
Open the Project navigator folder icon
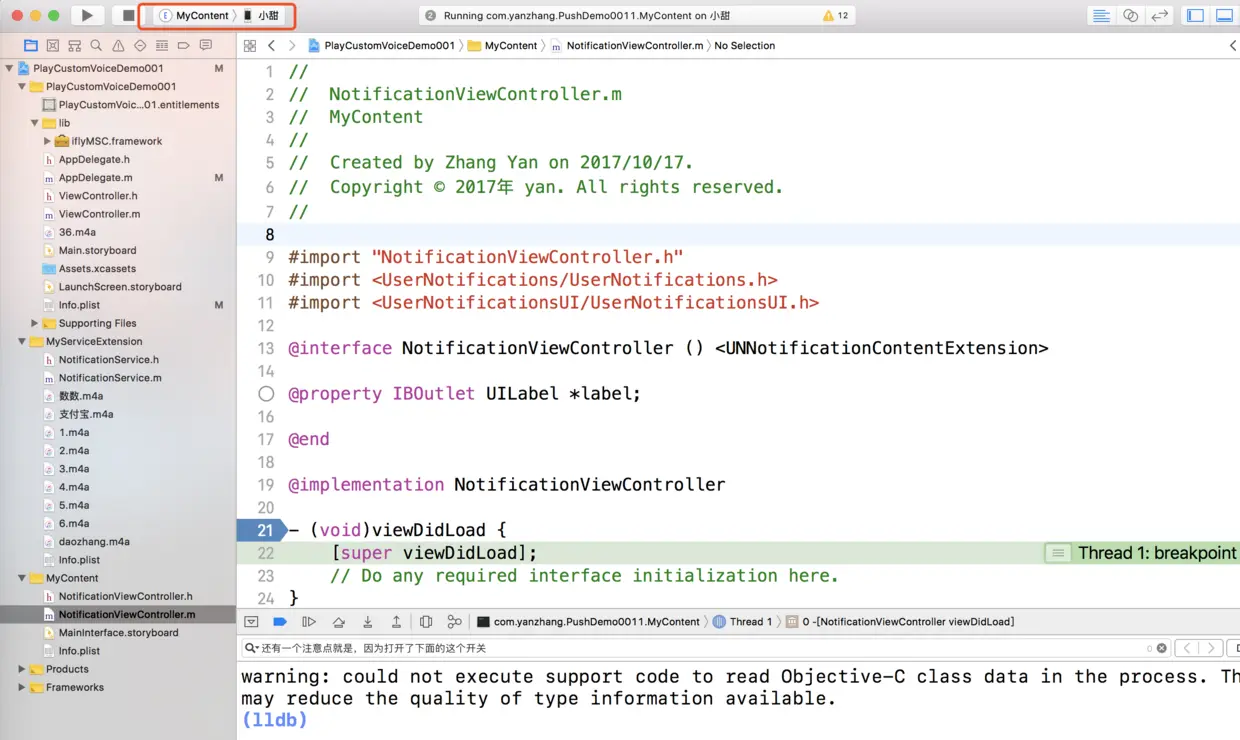tap(31, 46)
